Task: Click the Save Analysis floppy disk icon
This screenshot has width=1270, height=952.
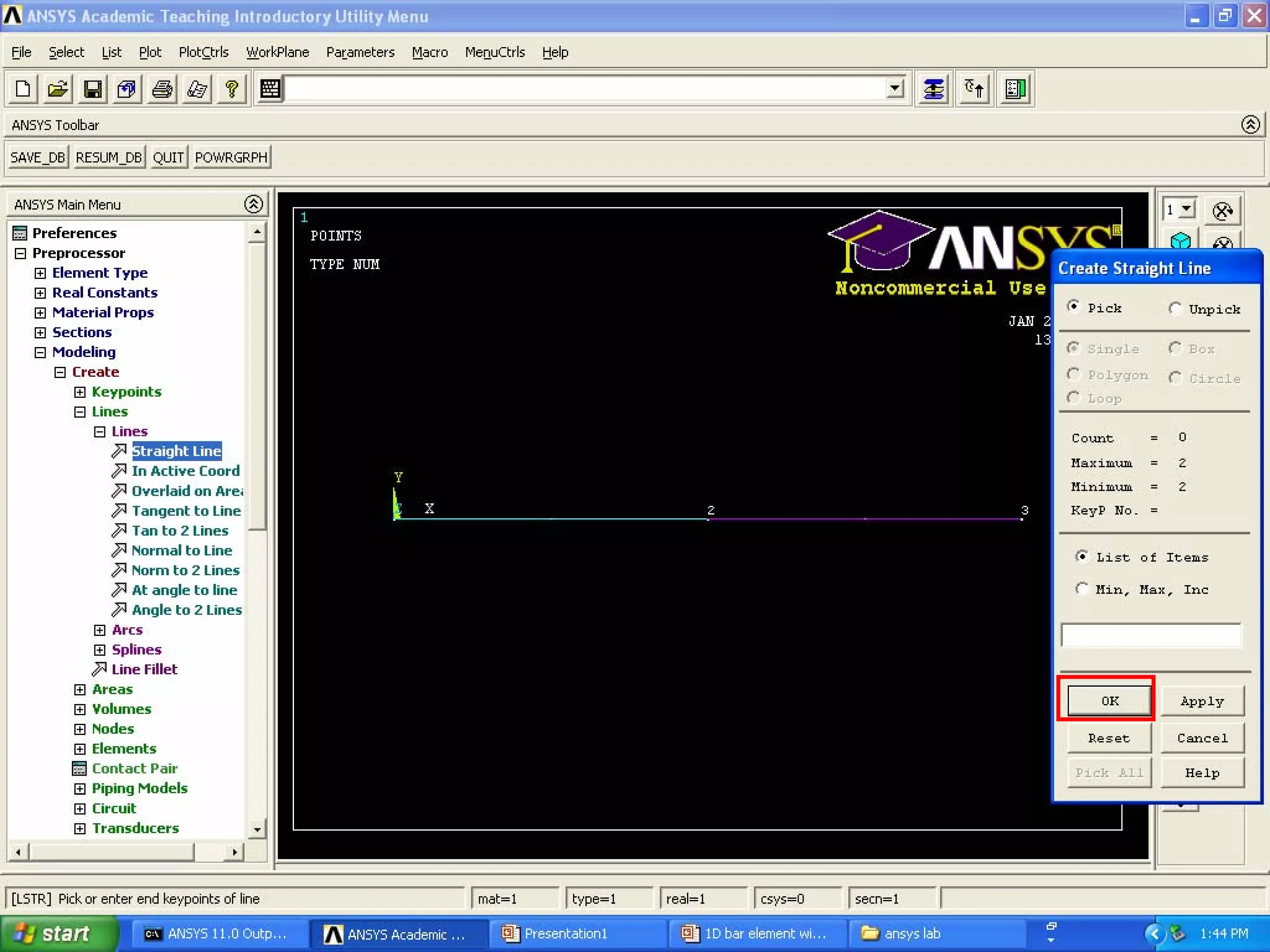Action: click(x=92, y=89)
